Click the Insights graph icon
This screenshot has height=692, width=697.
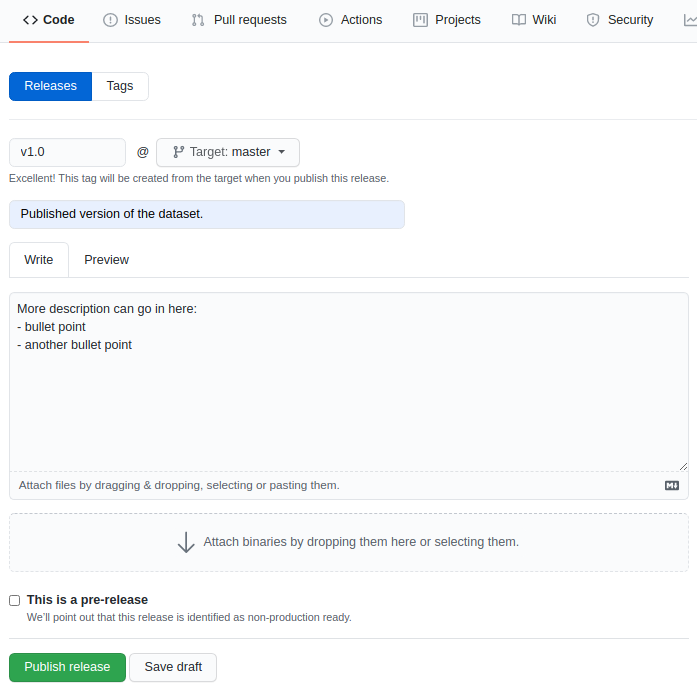pos(690,20)
